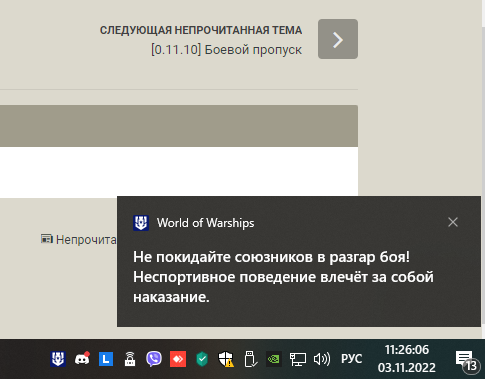Screen dimensions: 485x379
Task: Click the World of Warships notification logo
Action: click(141, 223)
